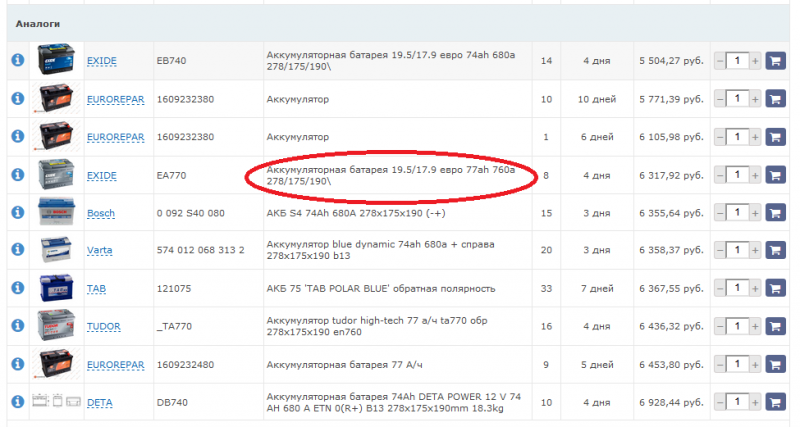
Task: Open EUROREPAR link in 10 дней row
Action: click(115, 99)
